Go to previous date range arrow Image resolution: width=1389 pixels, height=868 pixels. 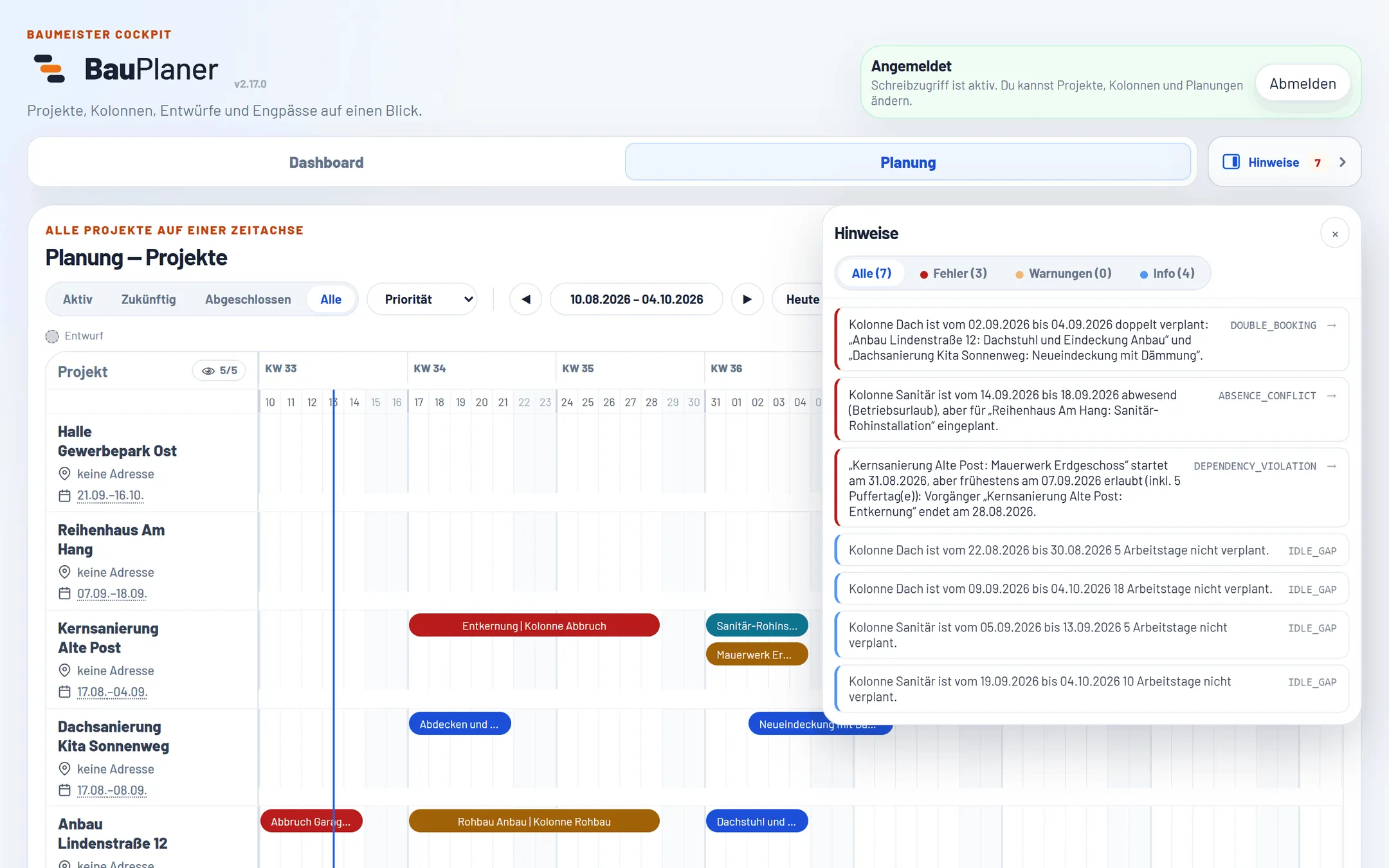[x=525, y=299]
